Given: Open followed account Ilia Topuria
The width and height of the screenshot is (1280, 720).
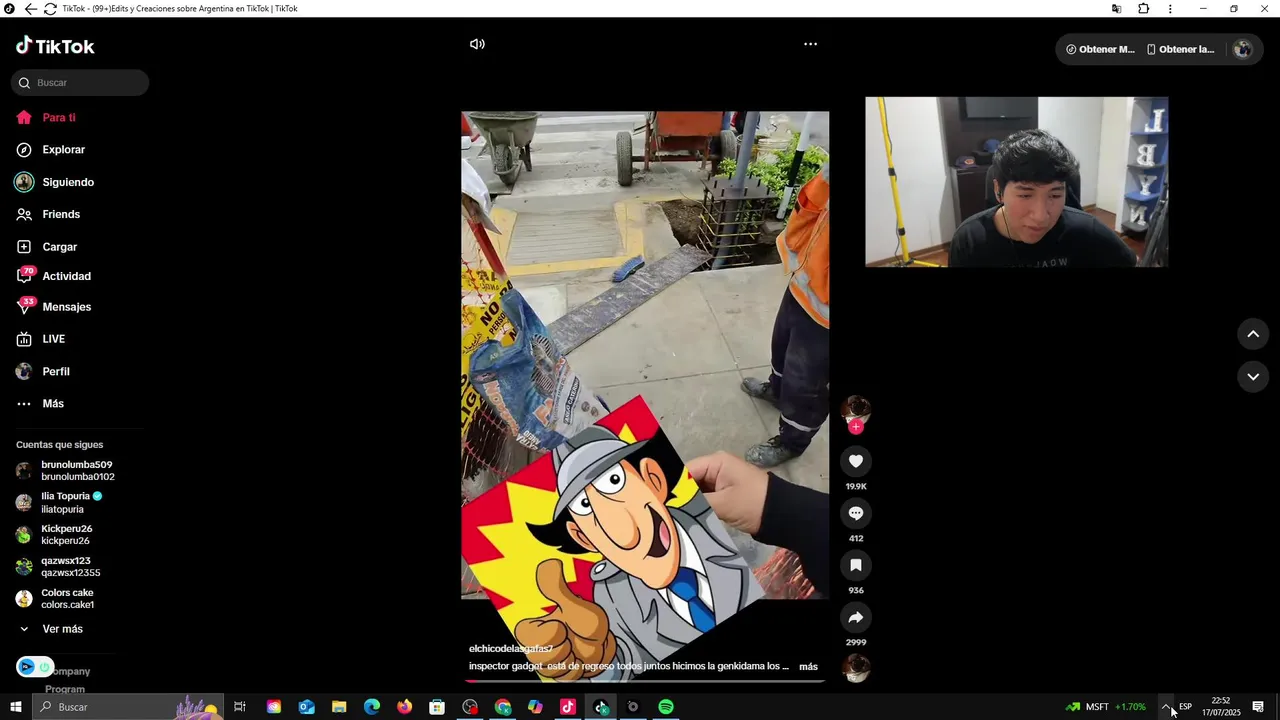Looking at the screenshot, I should (60, 502).
